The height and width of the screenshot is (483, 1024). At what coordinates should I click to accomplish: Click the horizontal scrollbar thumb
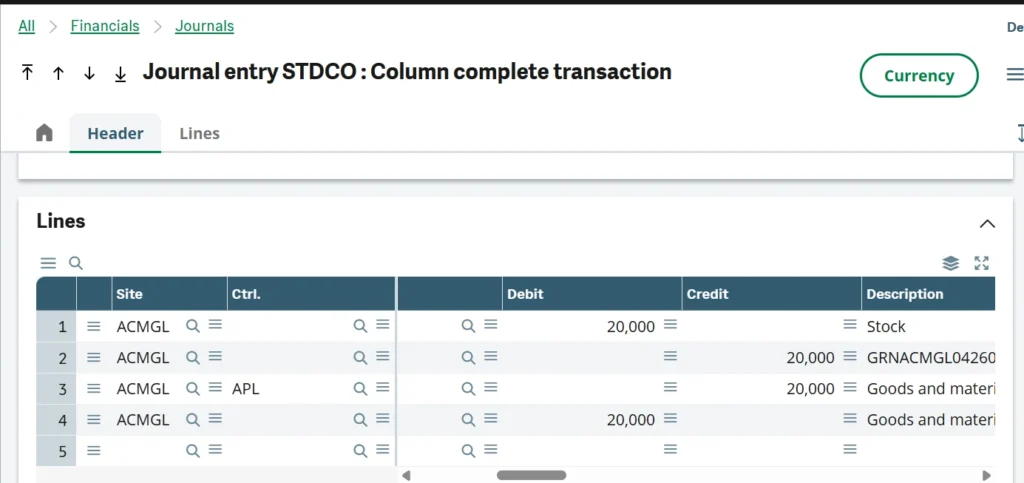532,475
